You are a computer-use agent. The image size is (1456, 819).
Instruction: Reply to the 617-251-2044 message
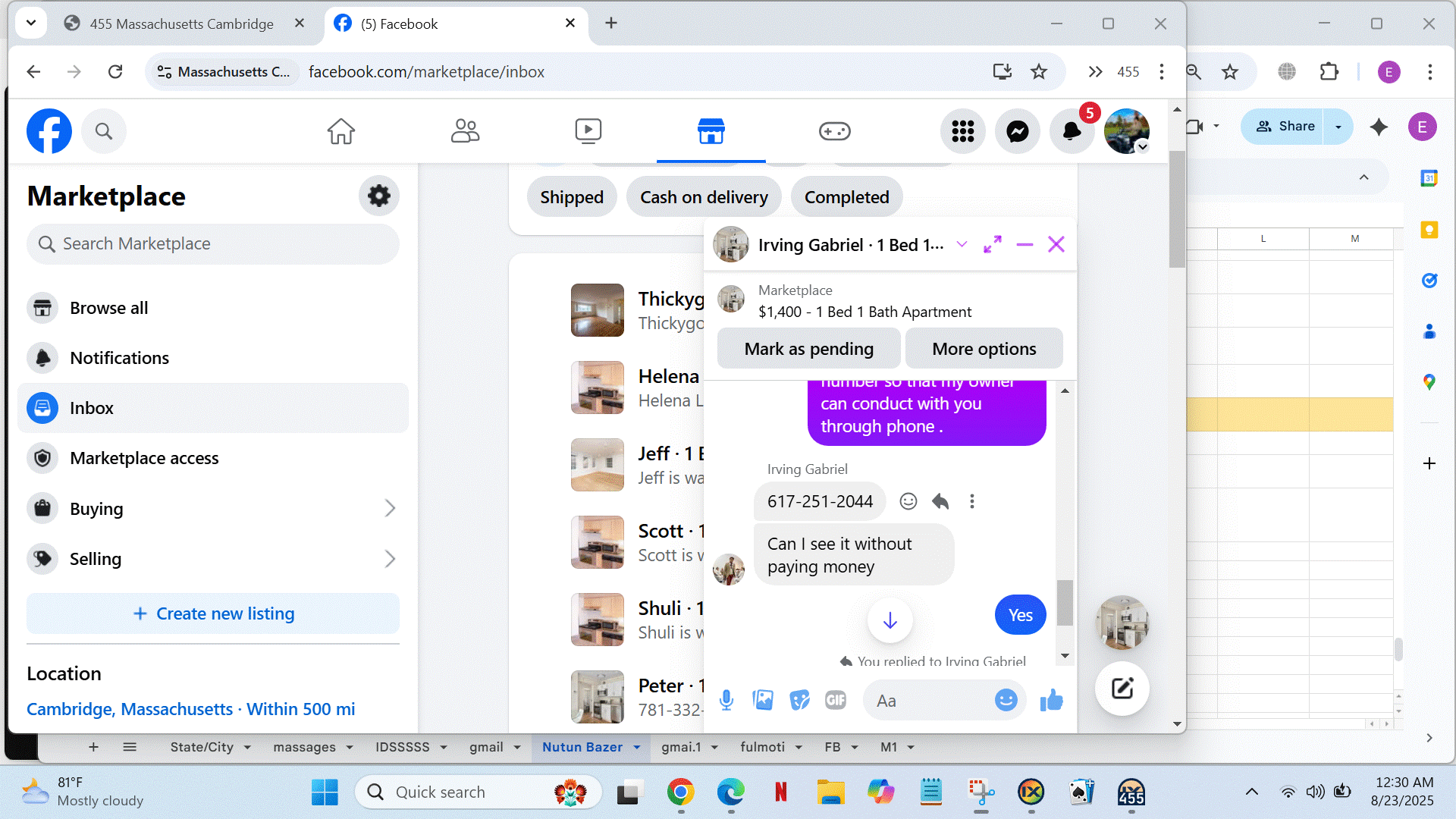coord(940,501)
